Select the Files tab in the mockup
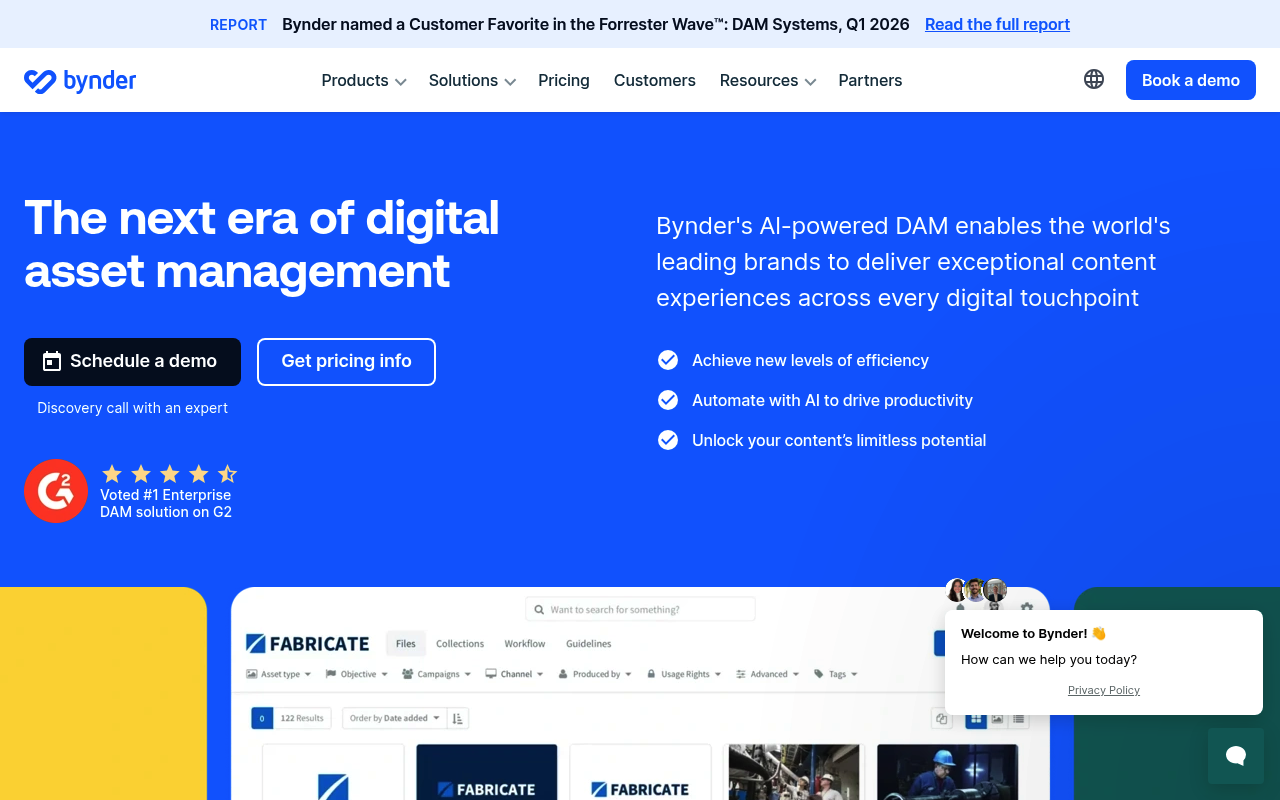Screen dimensions: 1280x800 click(406, 644)
